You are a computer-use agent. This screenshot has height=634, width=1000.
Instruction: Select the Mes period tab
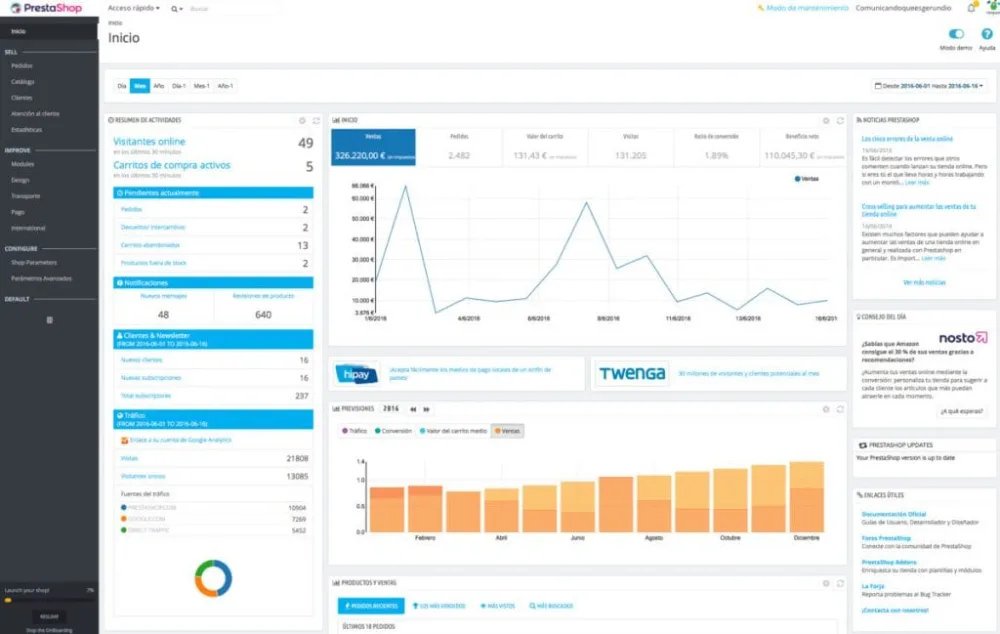(x=140, y=85)
